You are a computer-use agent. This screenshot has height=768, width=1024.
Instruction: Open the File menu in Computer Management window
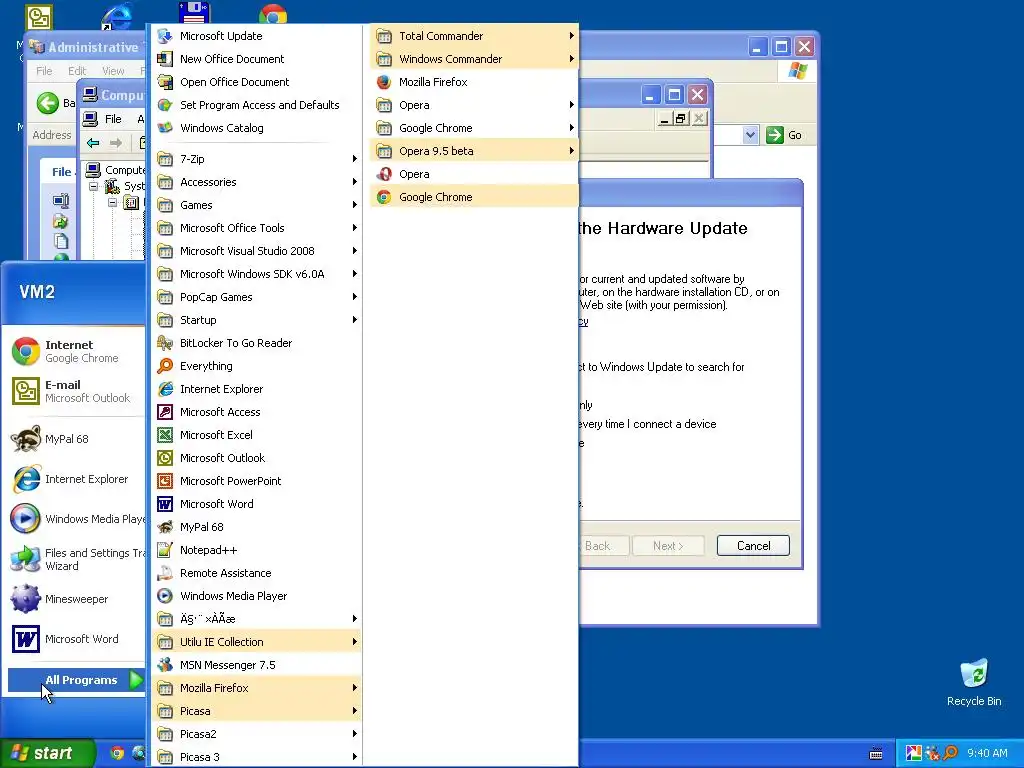(113, 119)
